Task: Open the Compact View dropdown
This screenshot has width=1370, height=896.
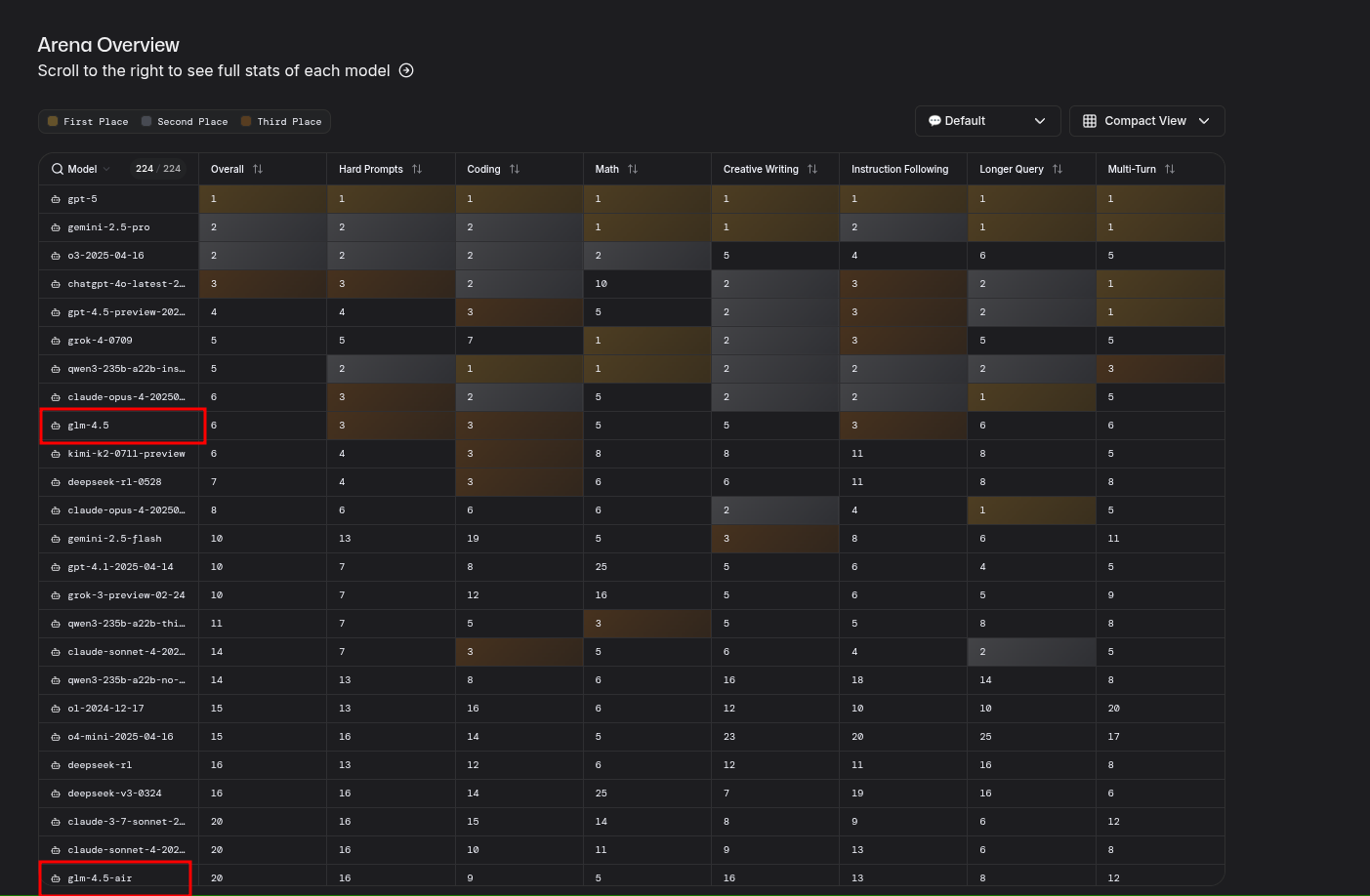Action: coord(1146,121)
